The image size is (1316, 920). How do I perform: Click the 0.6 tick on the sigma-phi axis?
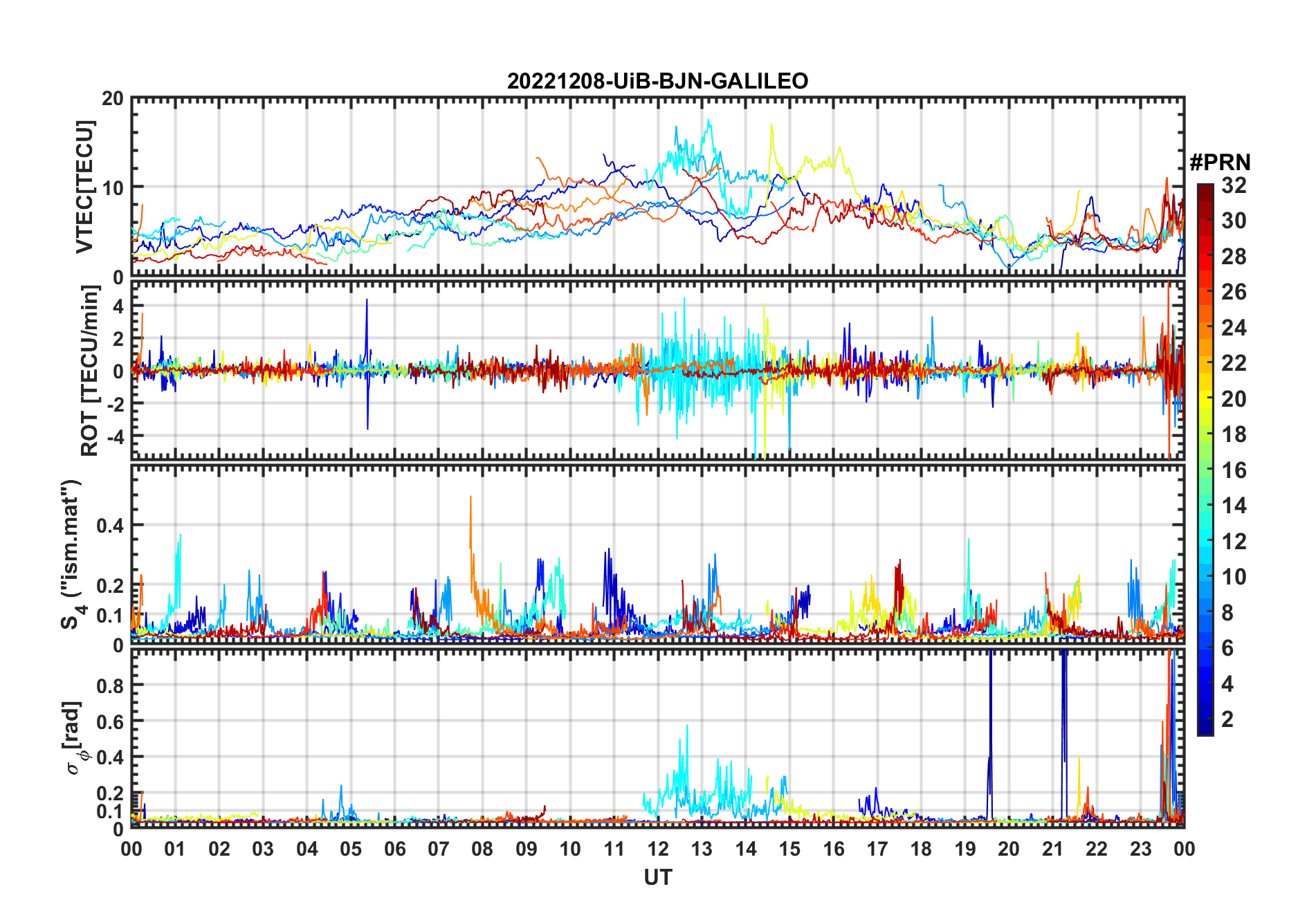[111, 721]
